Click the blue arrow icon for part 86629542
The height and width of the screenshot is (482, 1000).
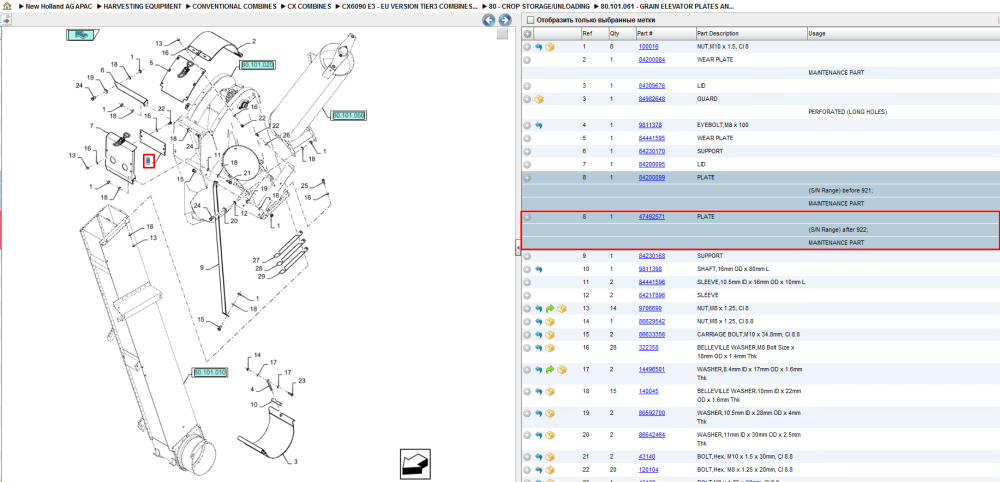click(x=538, y=321)
